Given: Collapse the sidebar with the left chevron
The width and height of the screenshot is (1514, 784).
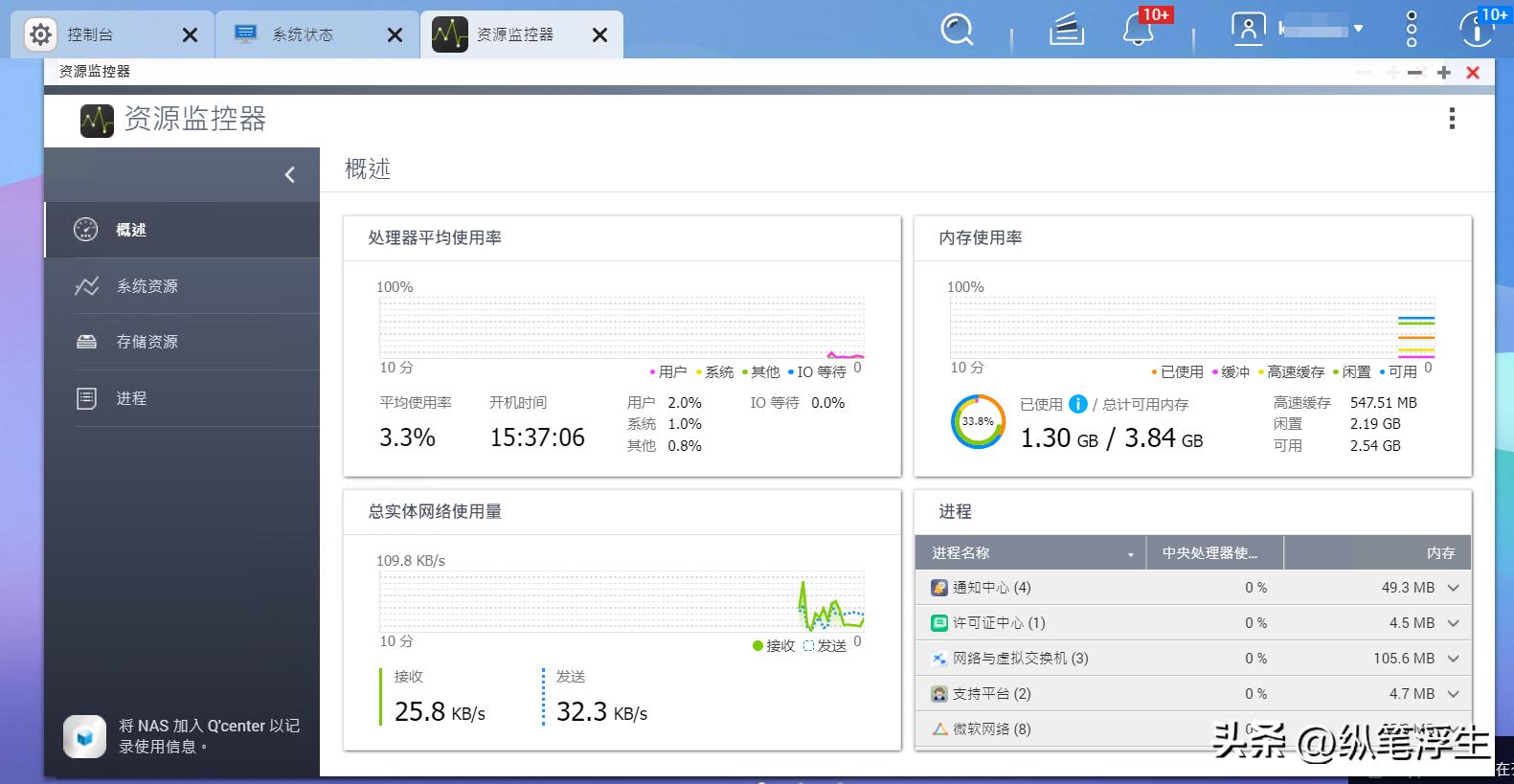Looking at the screenshot, I should tap(290, 174).
